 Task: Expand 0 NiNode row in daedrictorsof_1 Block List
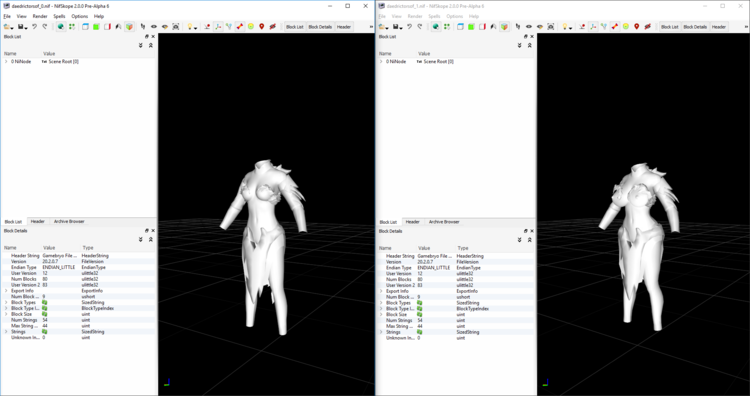point(381,62)
